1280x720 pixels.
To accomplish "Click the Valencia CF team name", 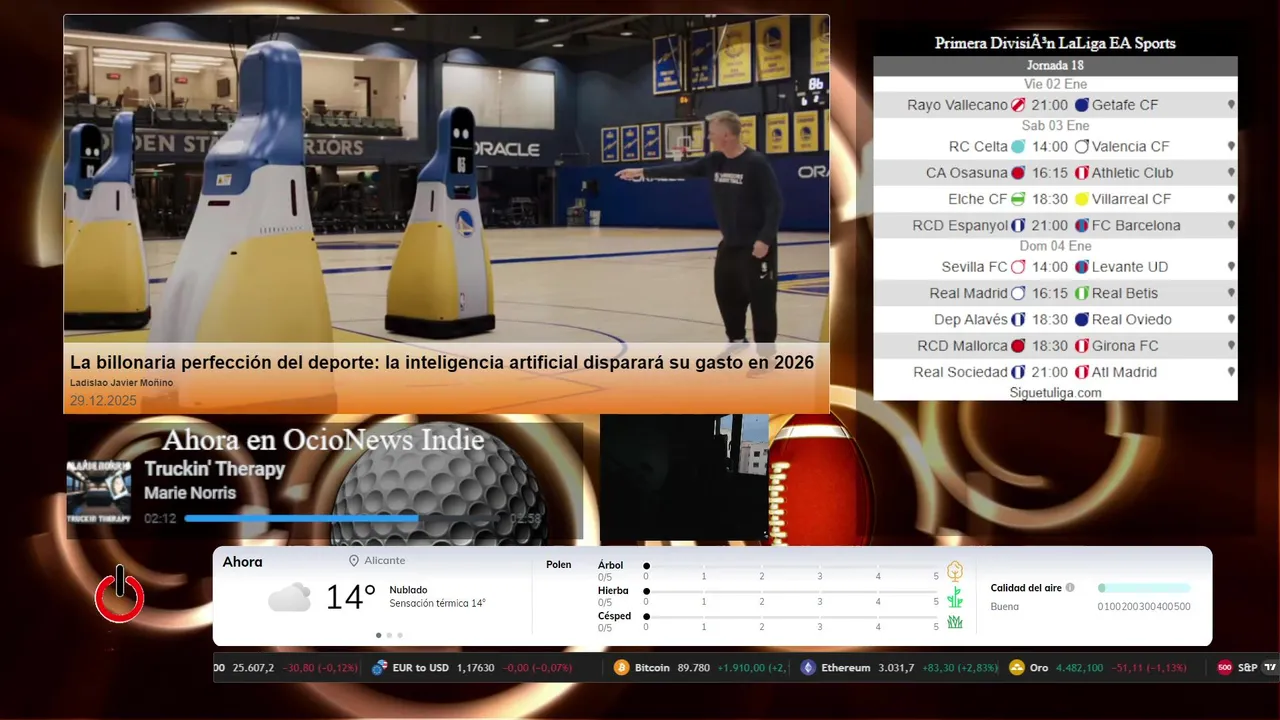I will (1131, 146).
